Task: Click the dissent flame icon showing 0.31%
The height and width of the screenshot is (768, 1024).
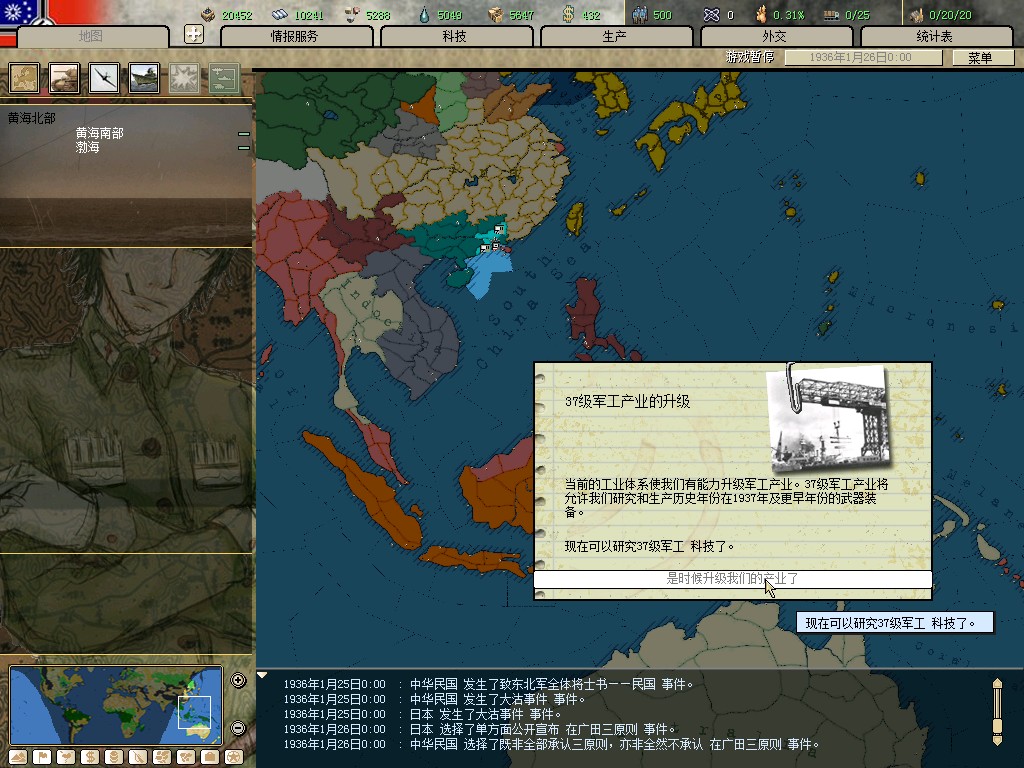Action: pos(761,14)
